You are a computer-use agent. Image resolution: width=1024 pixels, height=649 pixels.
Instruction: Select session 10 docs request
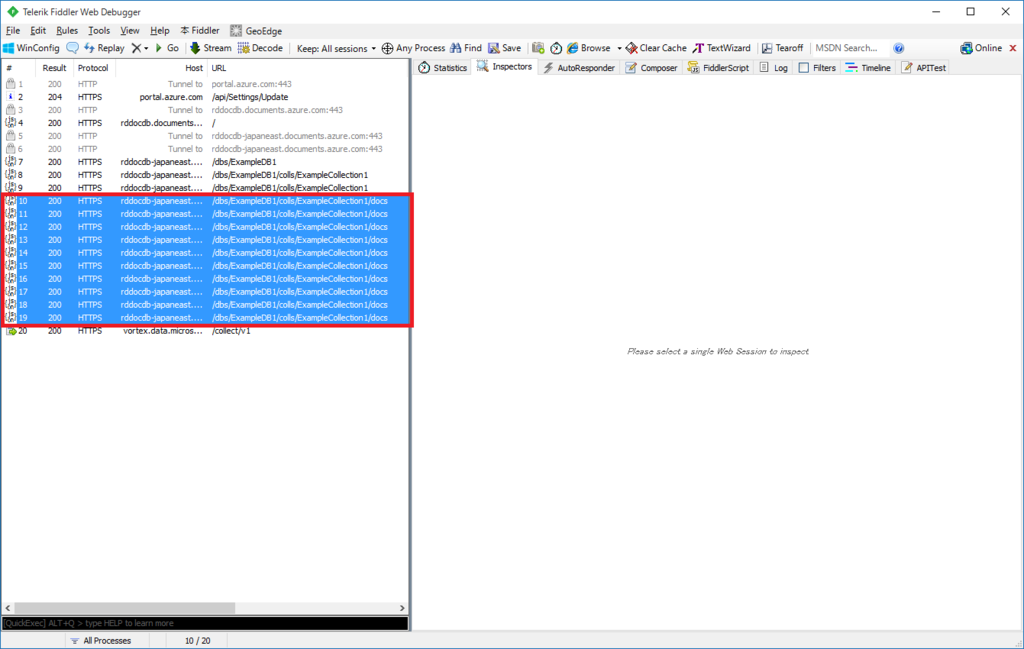coord(205,201)
